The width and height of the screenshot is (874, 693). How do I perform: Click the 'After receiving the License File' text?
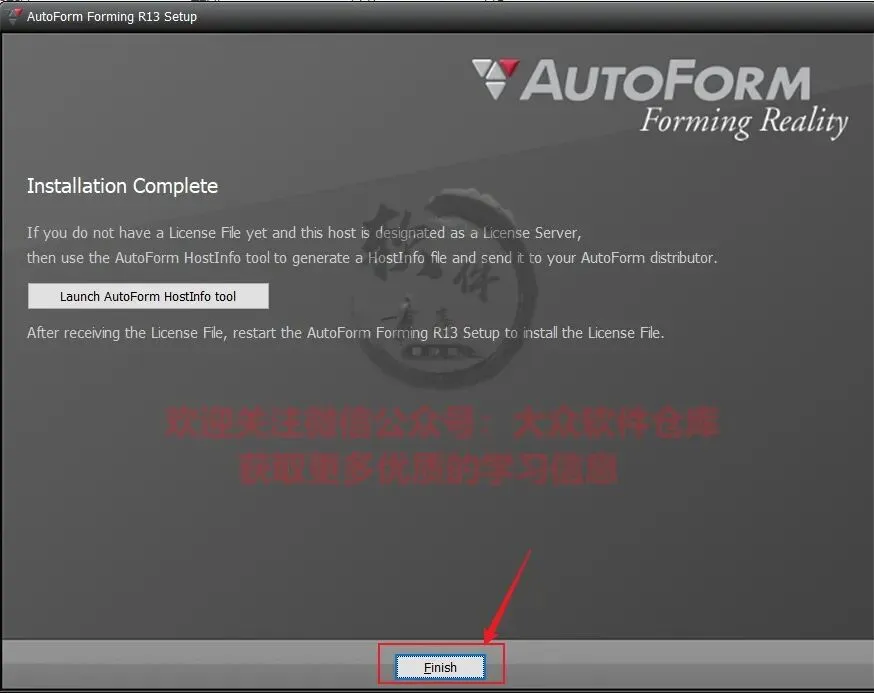[x=346, y=333]
